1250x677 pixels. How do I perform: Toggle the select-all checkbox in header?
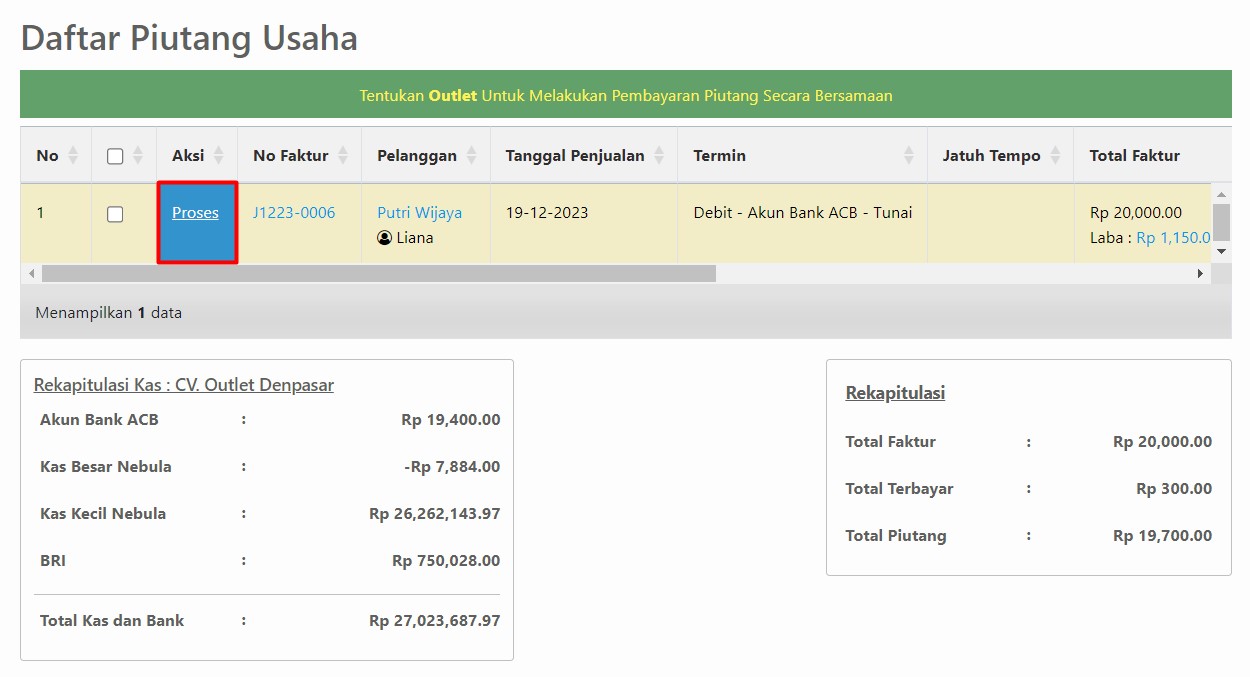pyautogui.click(x=115, y=156)
